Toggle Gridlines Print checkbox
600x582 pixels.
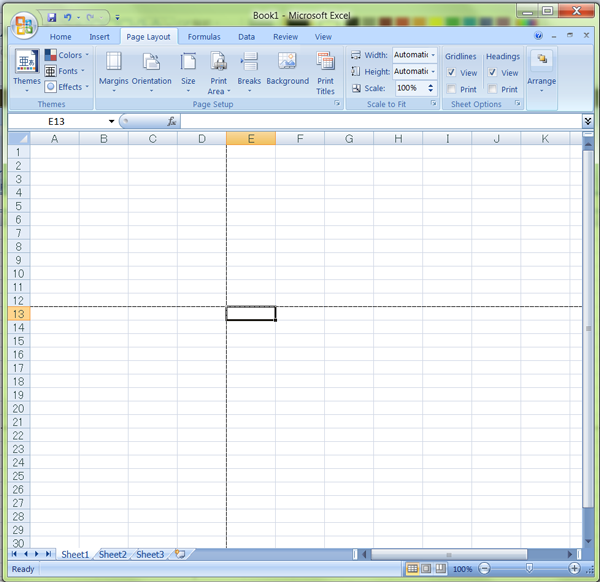451,89
